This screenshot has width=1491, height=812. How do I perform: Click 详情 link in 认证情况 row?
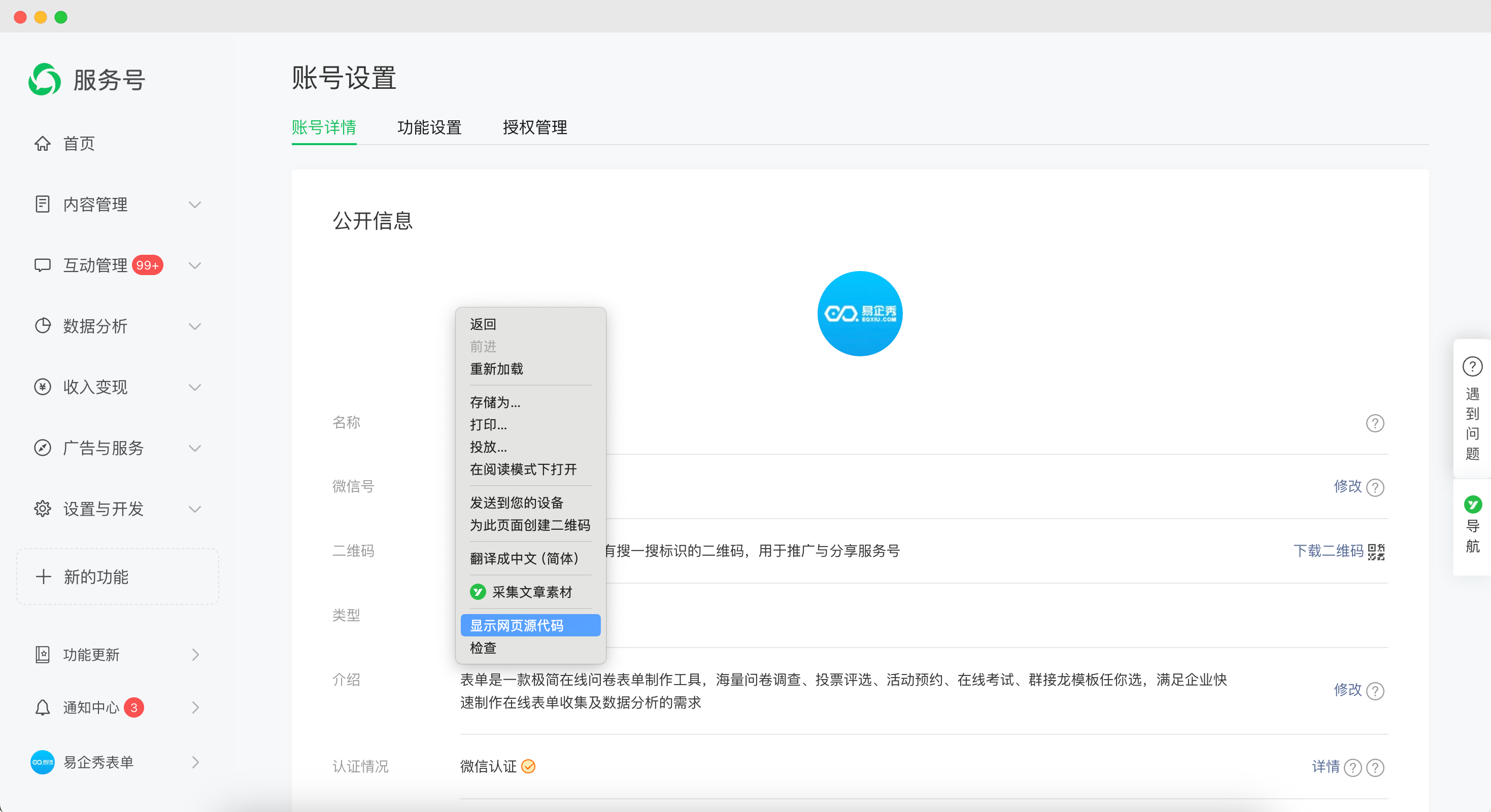(1326, 766)
